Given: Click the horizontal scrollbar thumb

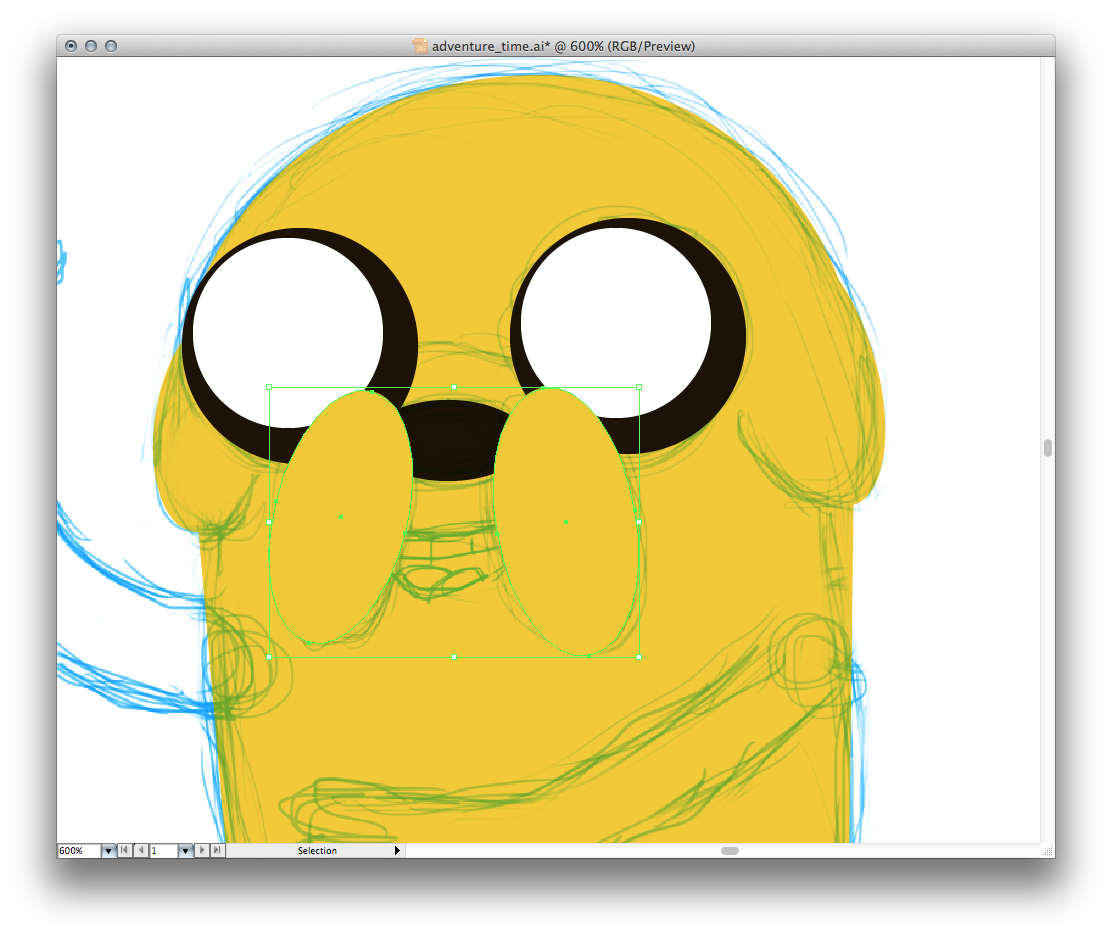Looking at the screenshot, I should 730,851.
